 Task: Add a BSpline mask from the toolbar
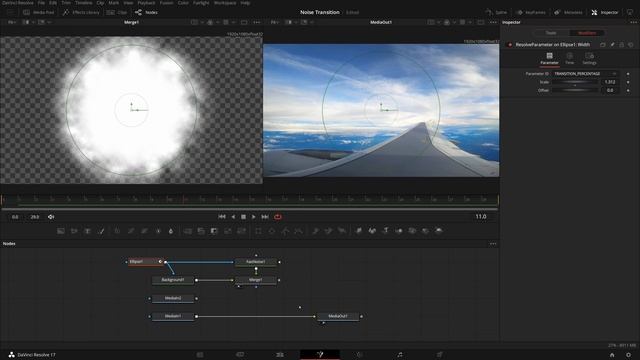[299, 231]
